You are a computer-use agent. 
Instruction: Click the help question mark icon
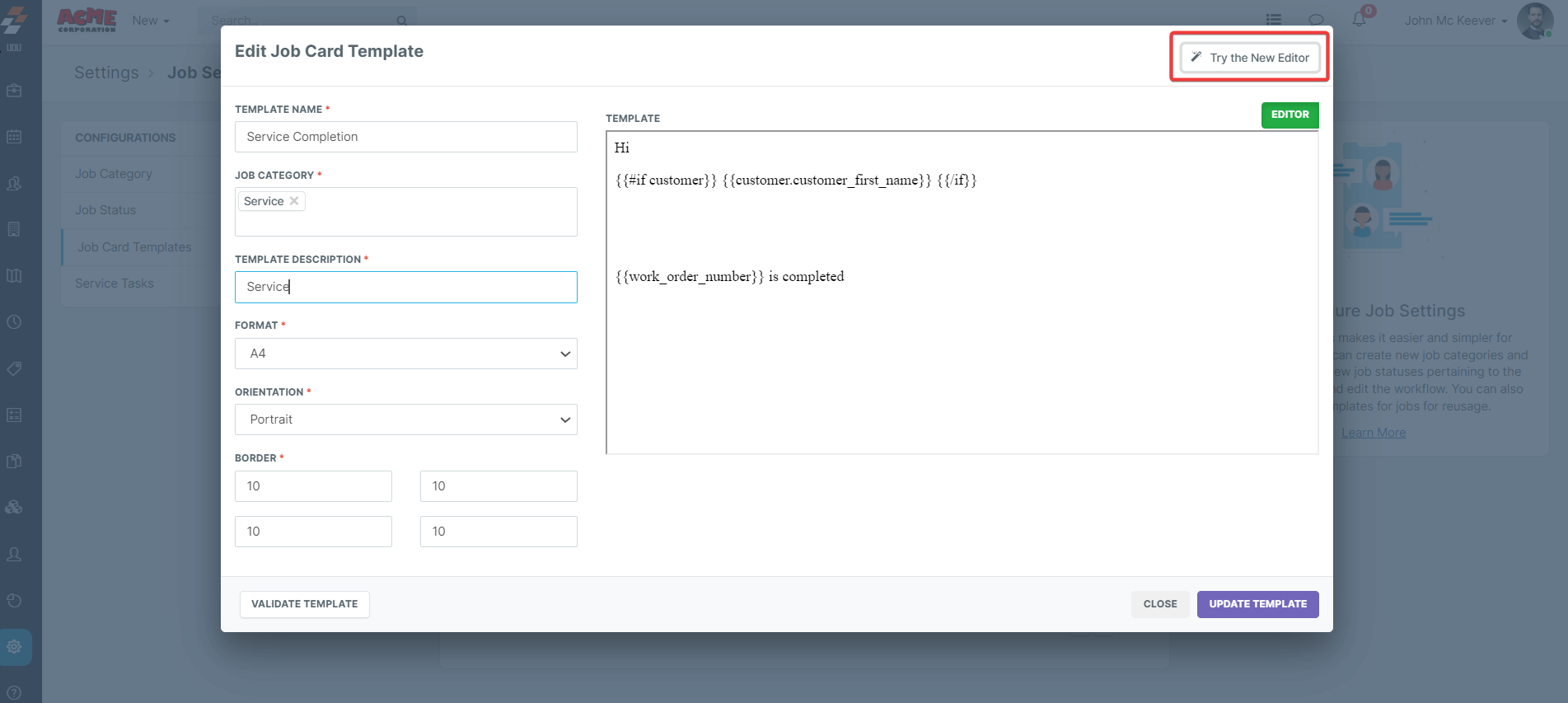point(14,693)
